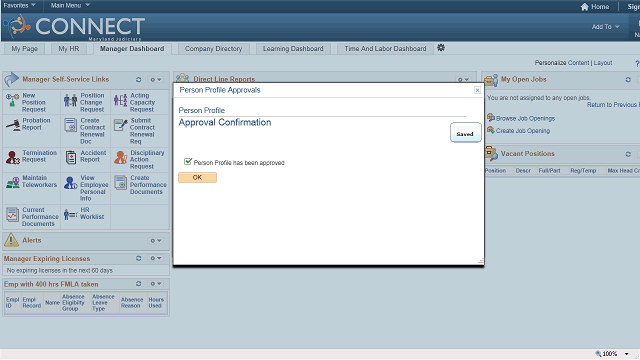
Task: Click the Return to Previous link
Action: click(x=612, y=105)
